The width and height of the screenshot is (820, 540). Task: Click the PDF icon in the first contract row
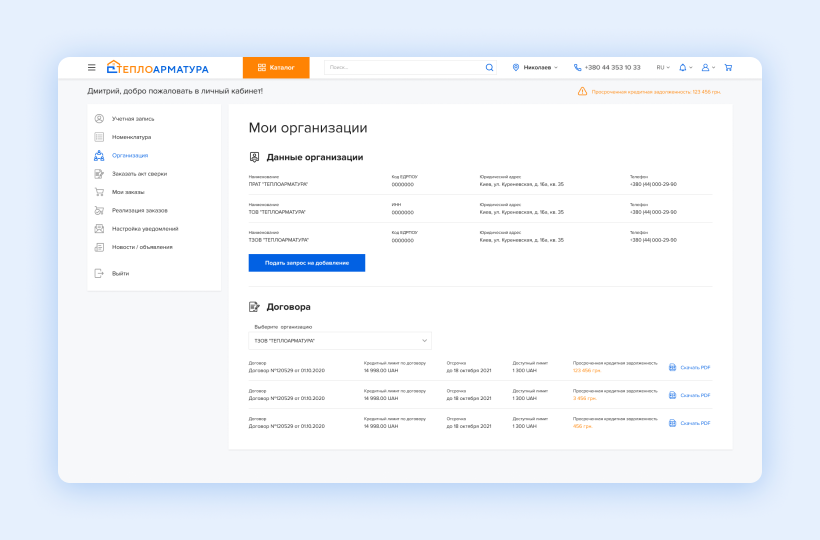(672, 368)
